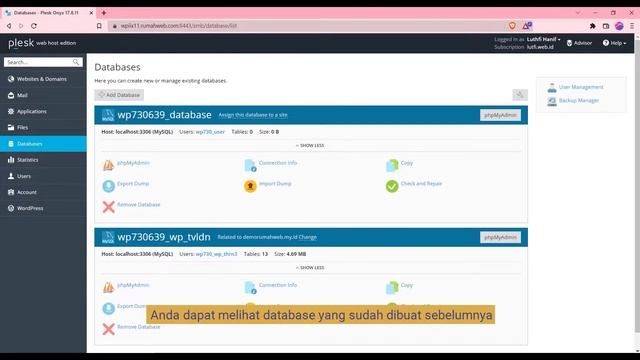Screen dimensions: 640x360
Task: Click 'Assign this database to a site' link
Action: pyautogui.click(x=253, y=115)
